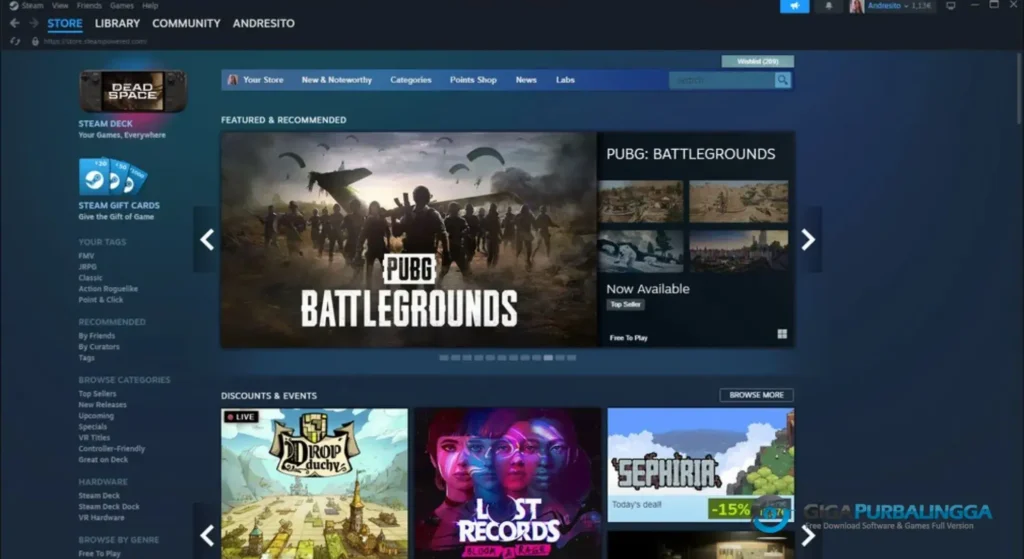Viewport: 1024px width, 559px height.
Task: Show next featured game arrow
Action: coord(808,240)
